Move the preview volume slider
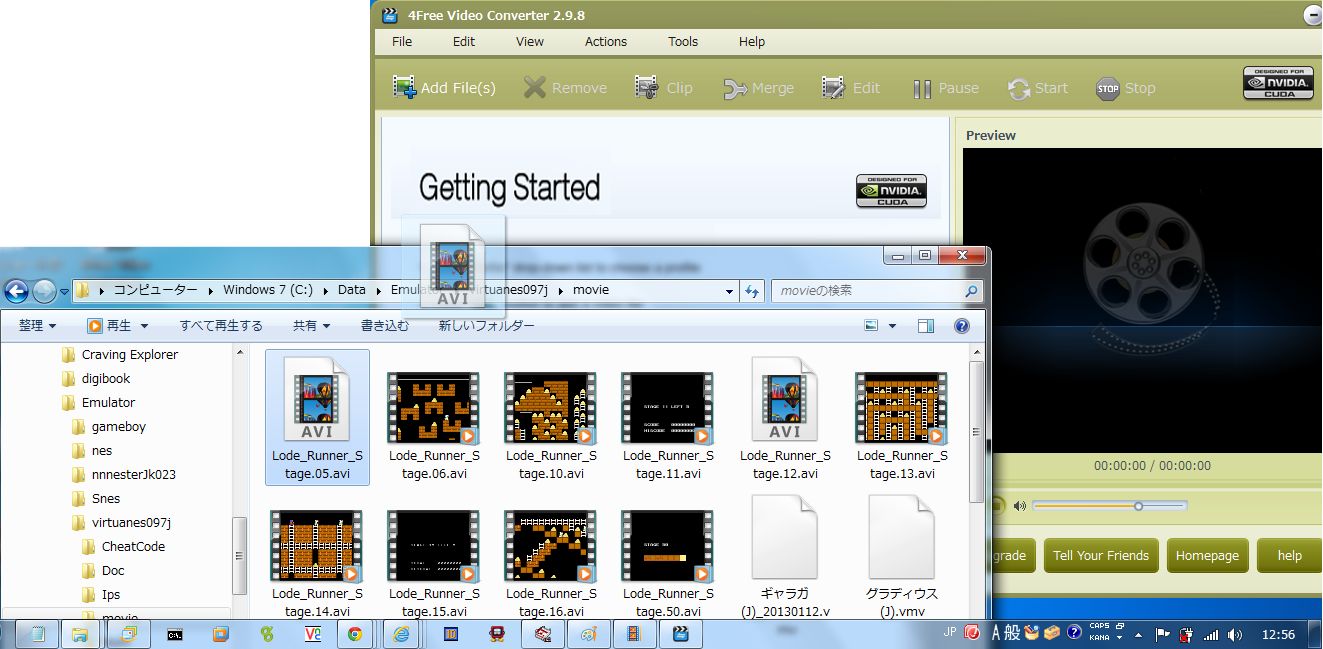 1138,506
